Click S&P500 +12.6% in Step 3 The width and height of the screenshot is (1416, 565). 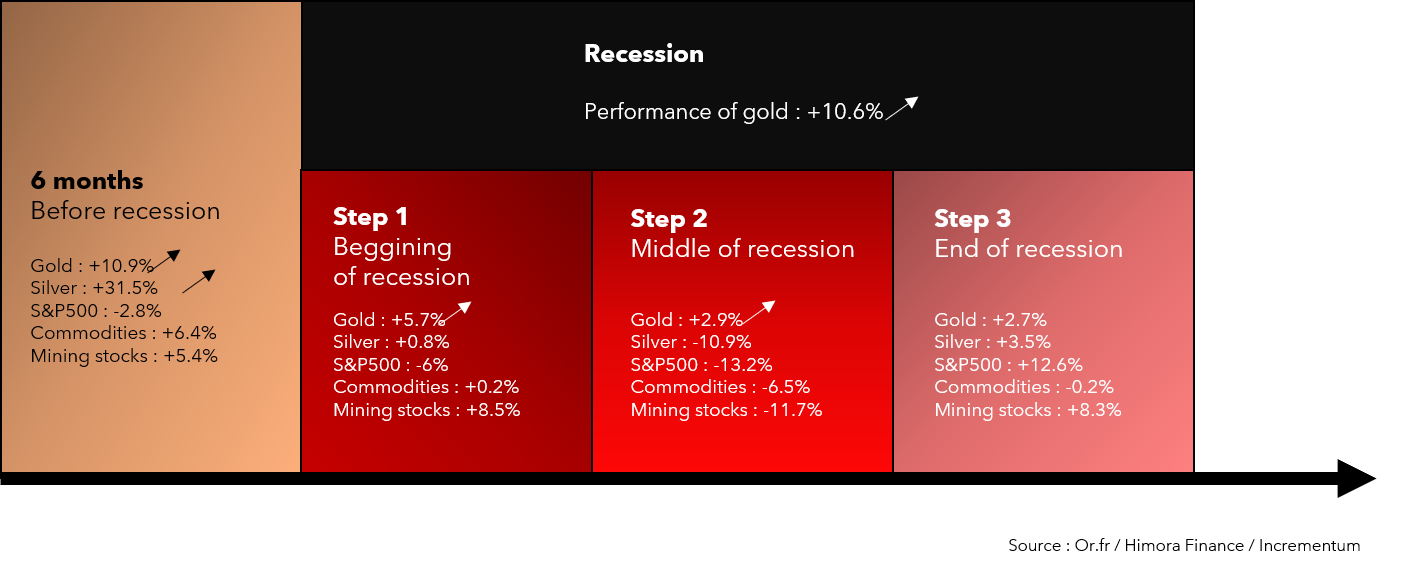(x=1008, y=365)
